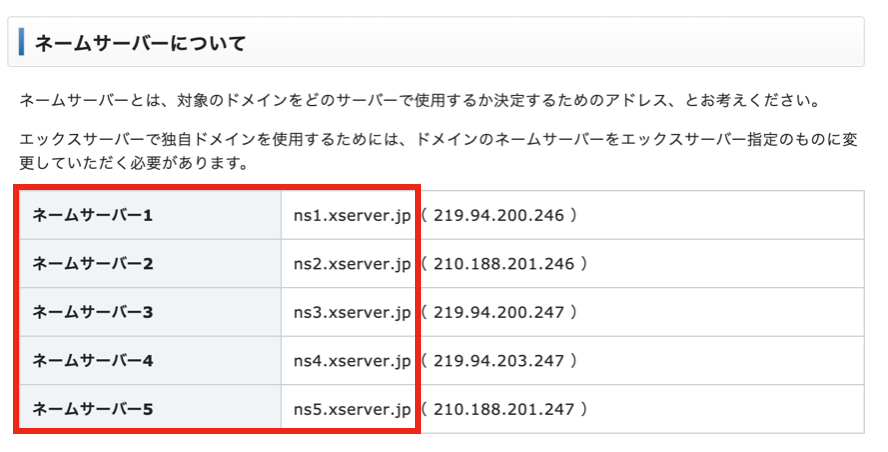Click the IP address 219.94.200.247
This screenshot has height=452, width=888.
point(498,312)
